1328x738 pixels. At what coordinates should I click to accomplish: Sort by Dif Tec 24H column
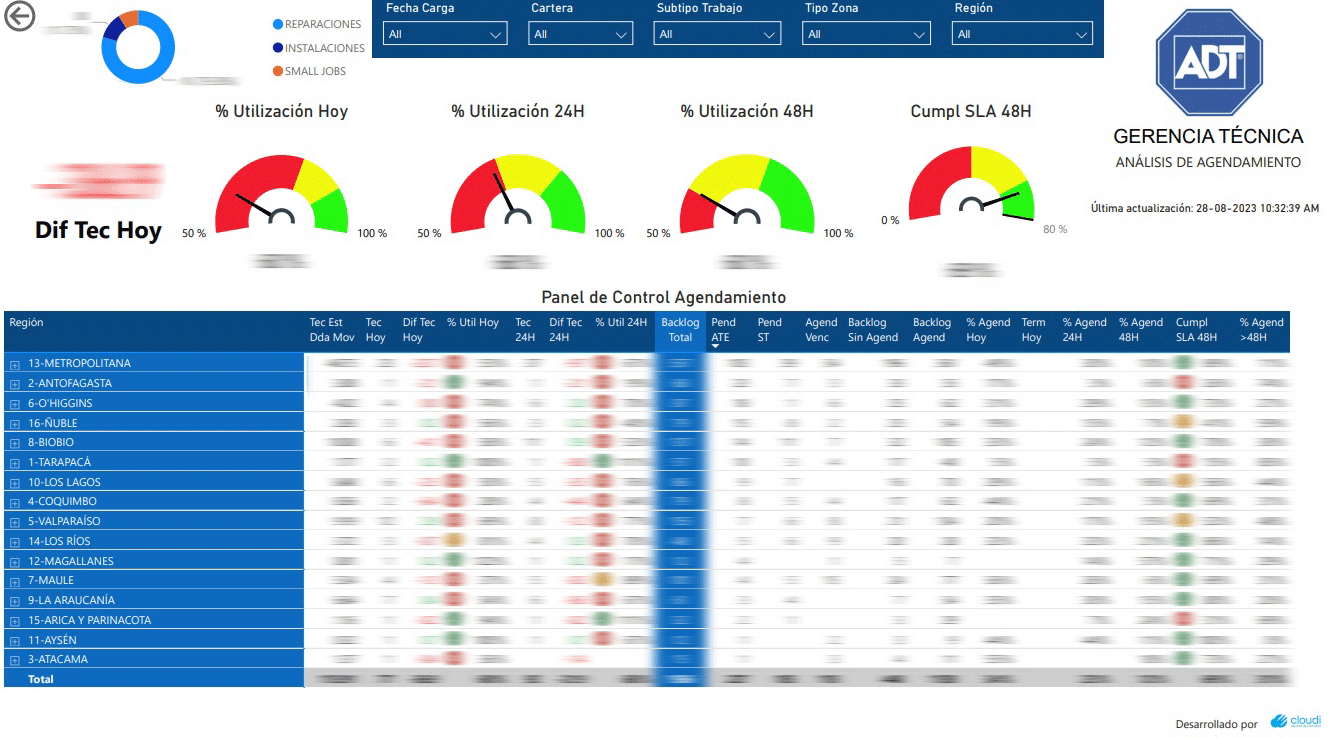pyautogui.click(x=566, y=330)
